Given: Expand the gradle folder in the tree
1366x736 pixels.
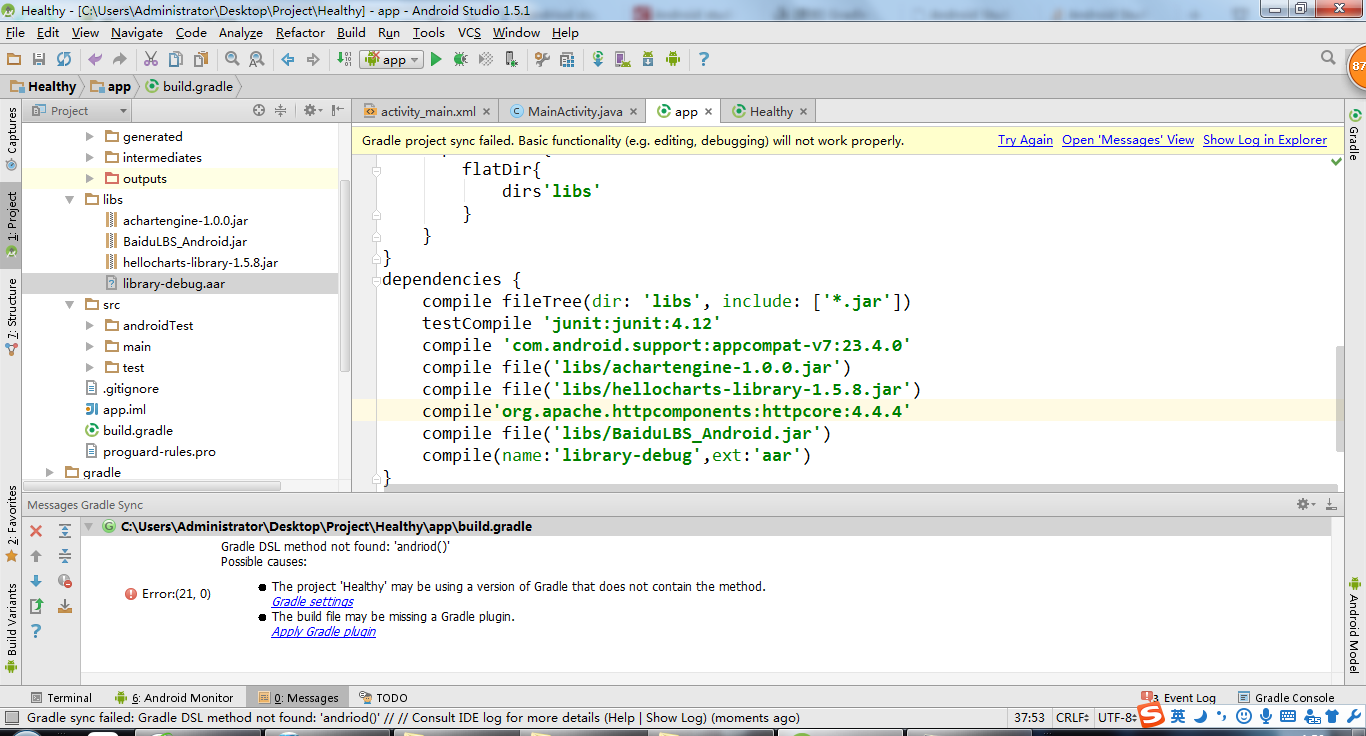Looking at the screenshot, I should coord(49,473).
